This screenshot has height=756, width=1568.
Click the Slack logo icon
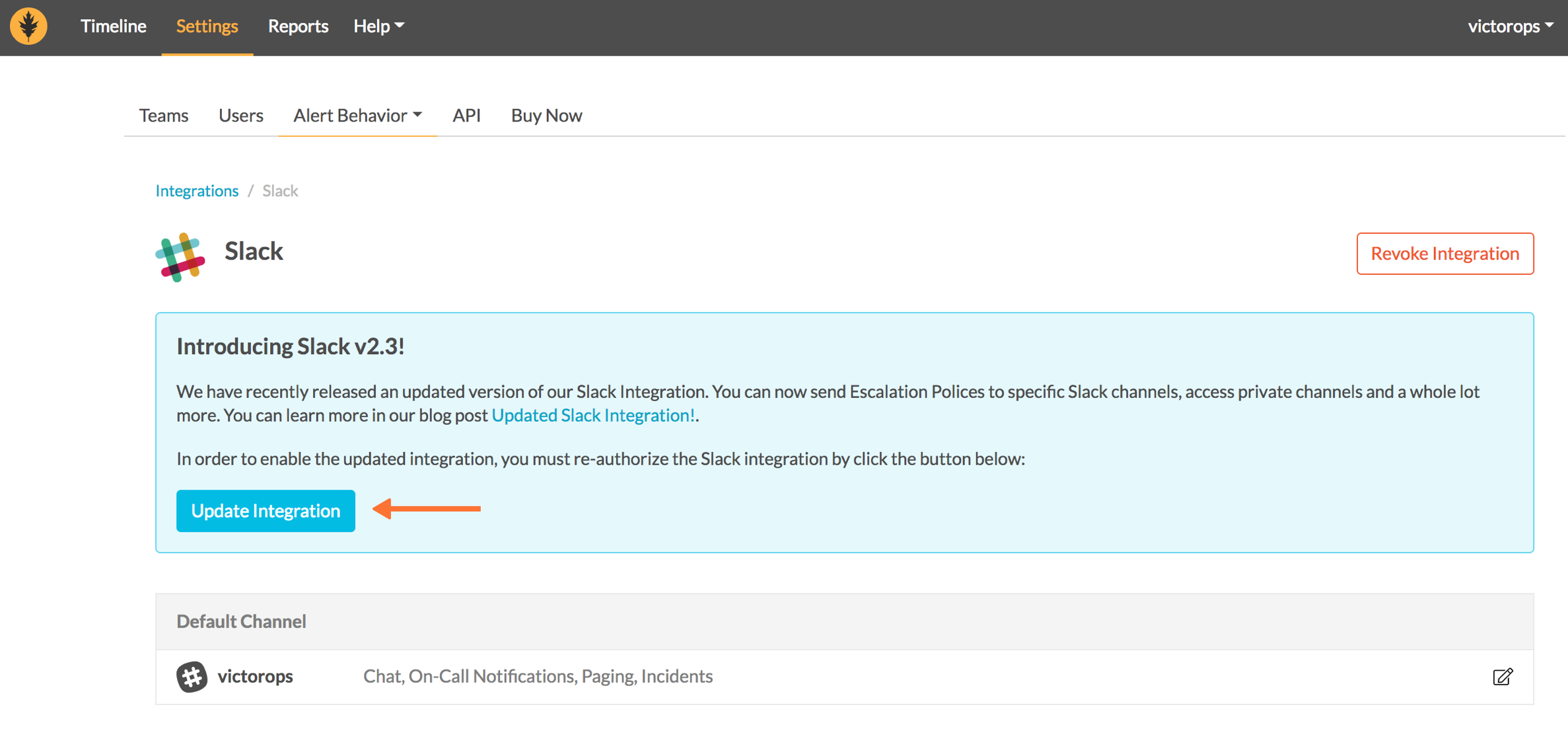tap(180, 257)
